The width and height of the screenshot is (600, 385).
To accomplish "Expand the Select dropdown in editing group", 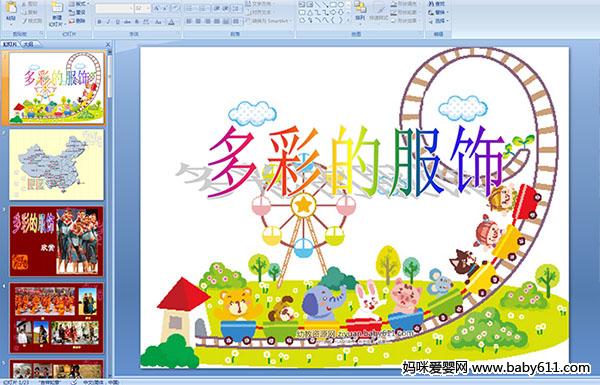I will pyautogui.click(x=439, y=21).
